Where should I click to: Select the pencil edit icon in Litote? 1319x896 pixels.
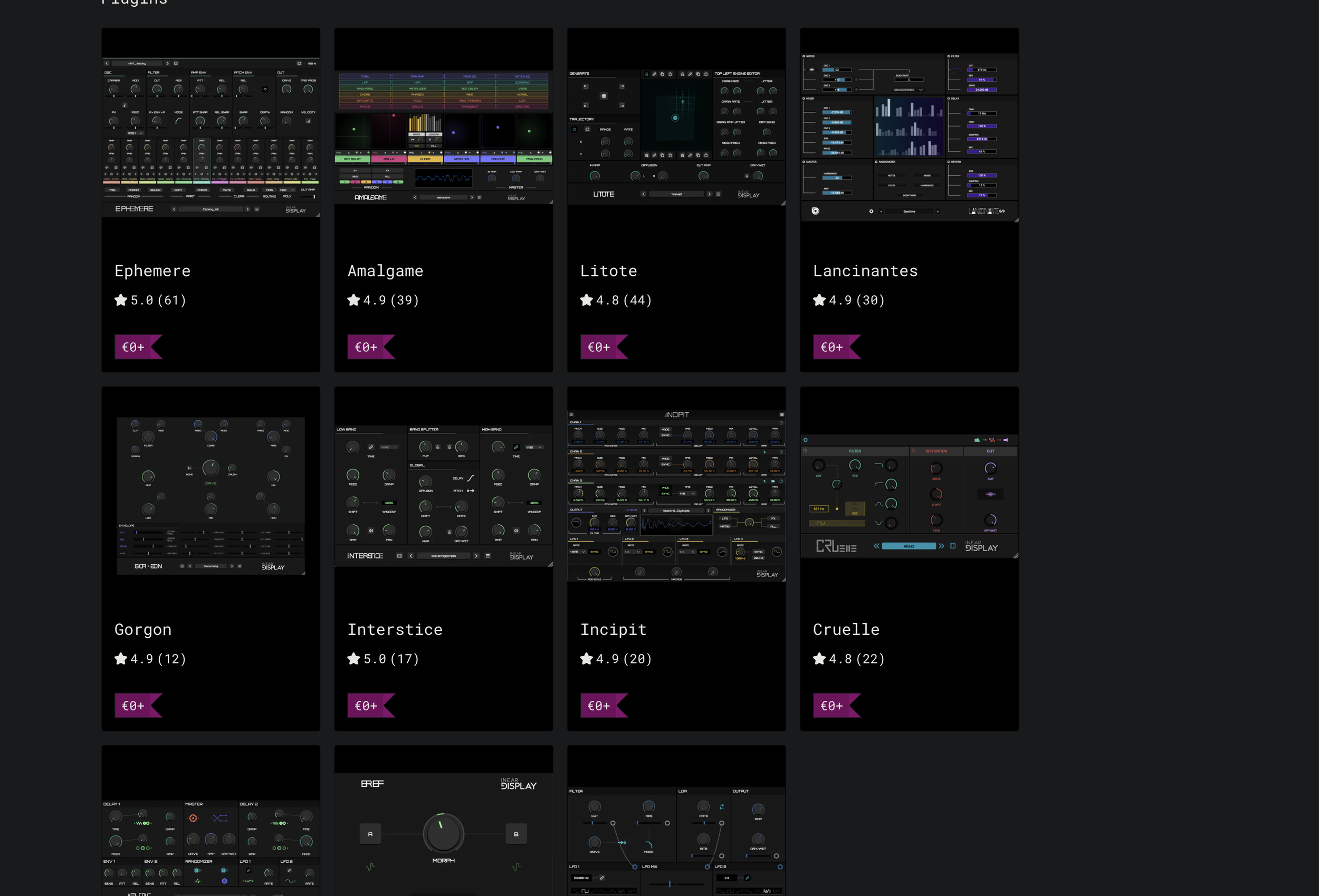pyautogui.click(x=654, y=74)
